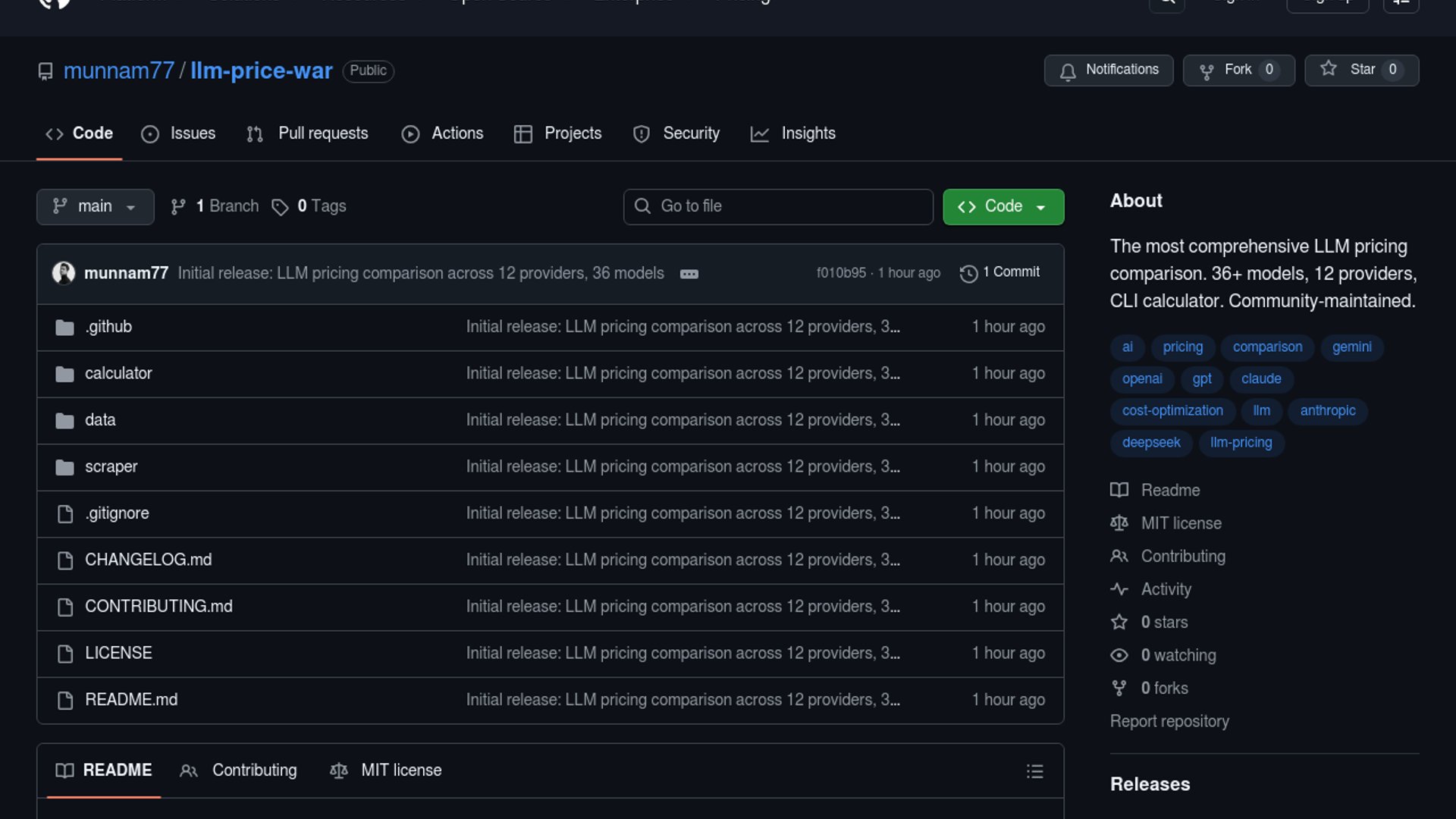Click the 0 Tags icon link
Screen dimensions: 1456x819
(x=309, y=206)
